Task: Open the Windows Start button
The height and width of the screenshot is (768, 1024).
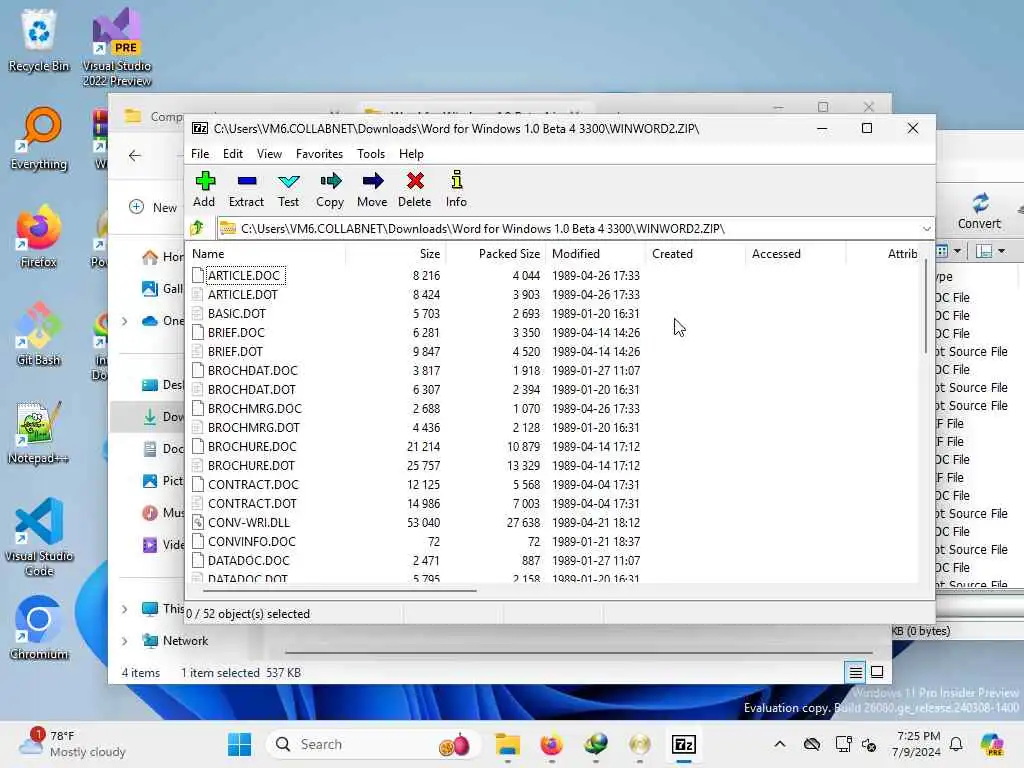Action: click(x=240, y=744)
